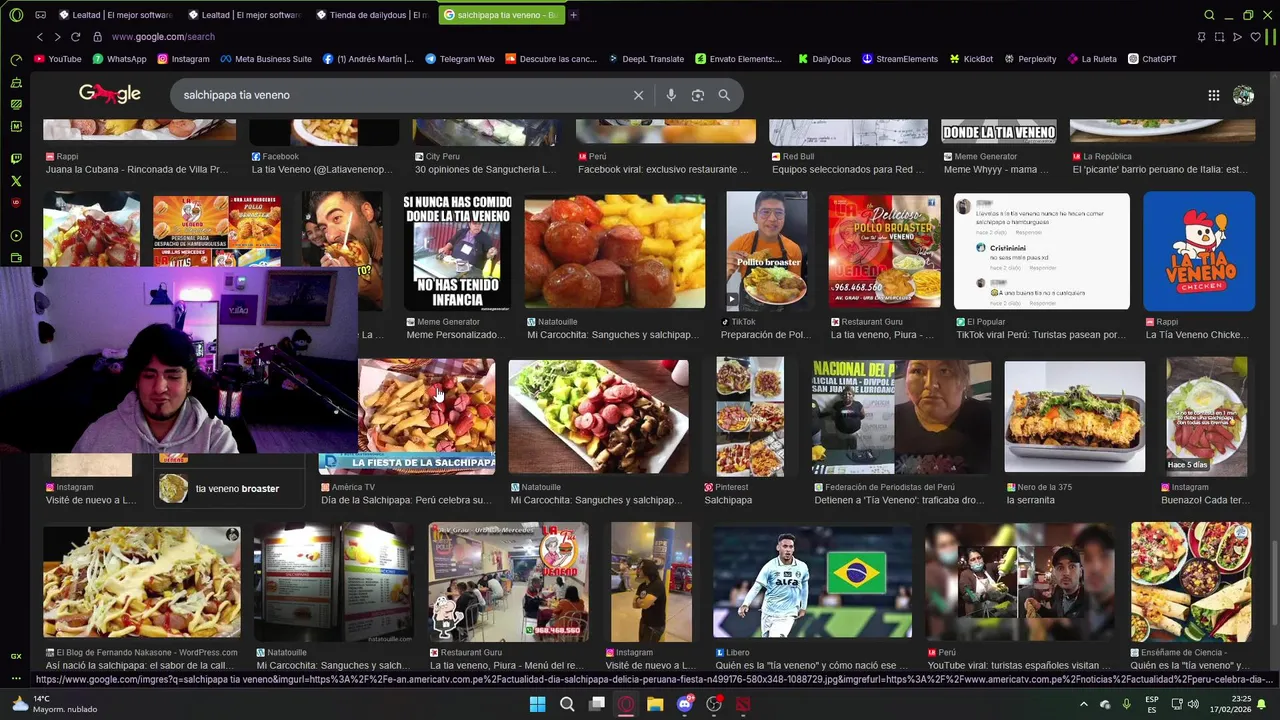The height and width of the screenshot is (720, 1280).
Task: Clear the search box with the X icon
Action: tap(638, 95)
